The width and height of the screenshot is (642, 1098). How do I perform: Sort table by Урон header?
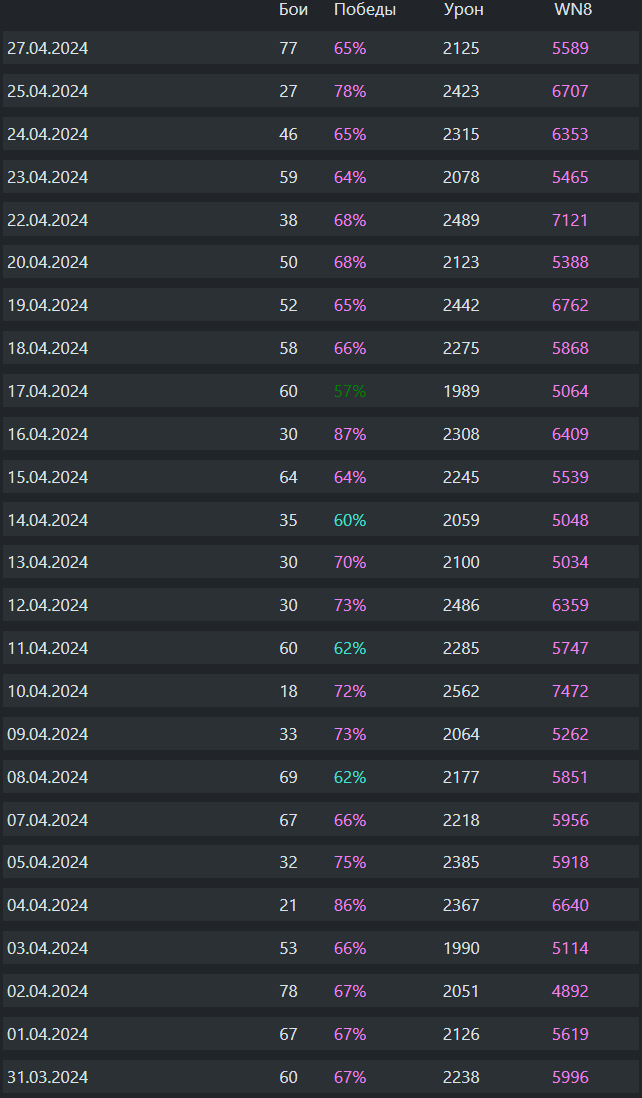(463, 10)
